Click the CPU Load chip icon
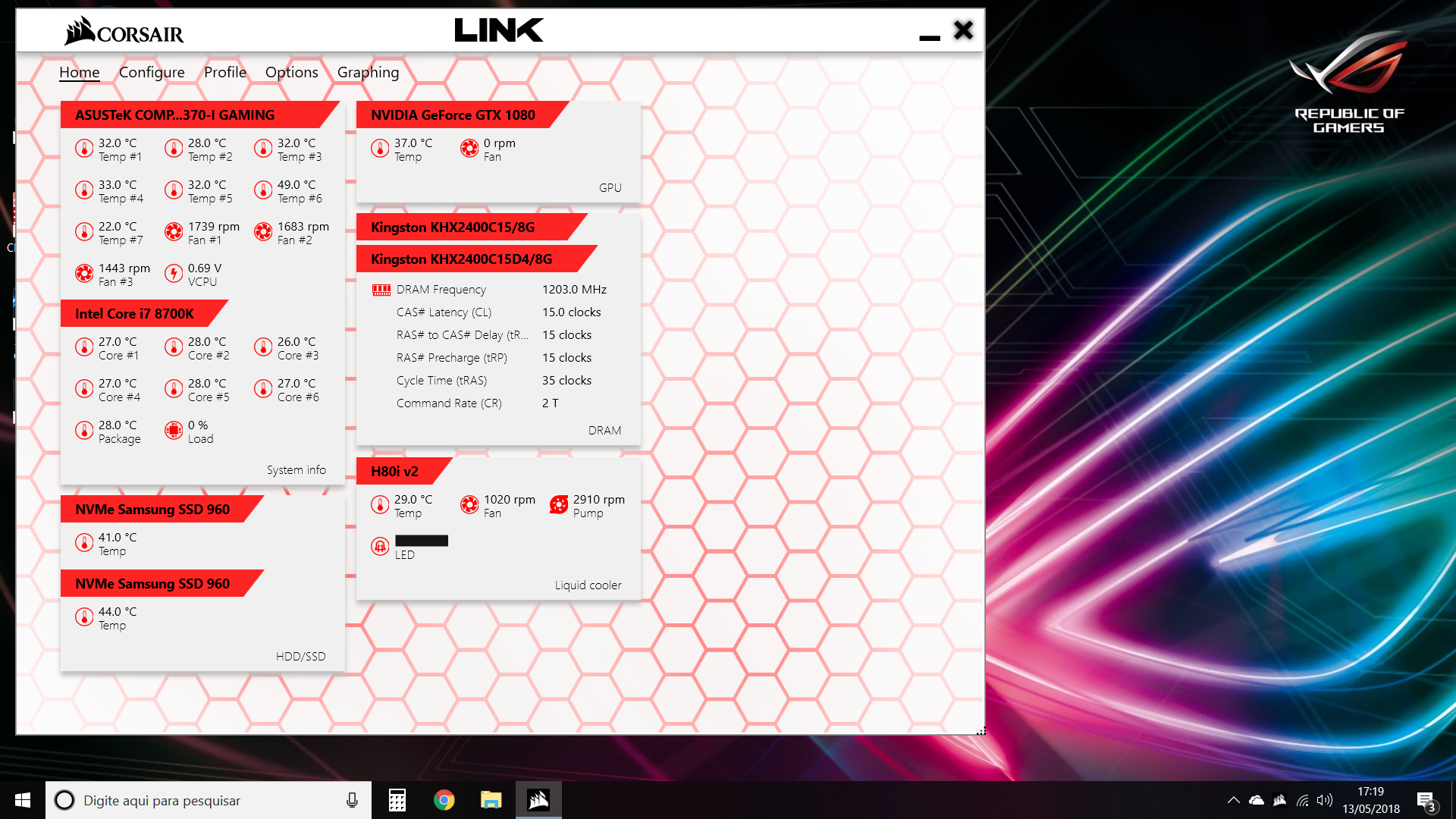This screenshot has width=1456, height=819. point(174,431)
